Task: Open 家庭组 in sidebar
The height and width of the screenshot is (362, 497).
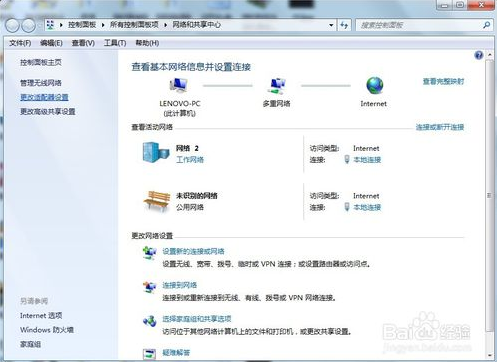Action: pos(30,344)
